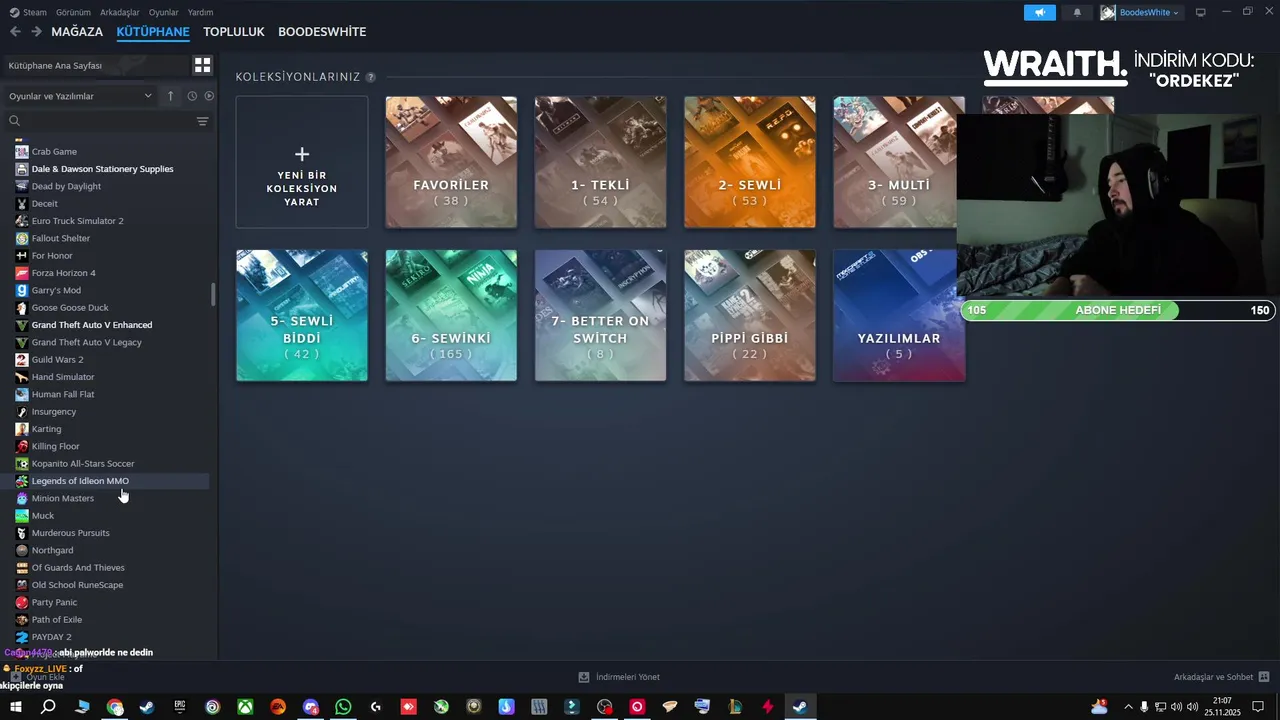Open the PİPPİ GİBBİ collection
Viewport: 1280px width, 720px height.
[750, 316]
